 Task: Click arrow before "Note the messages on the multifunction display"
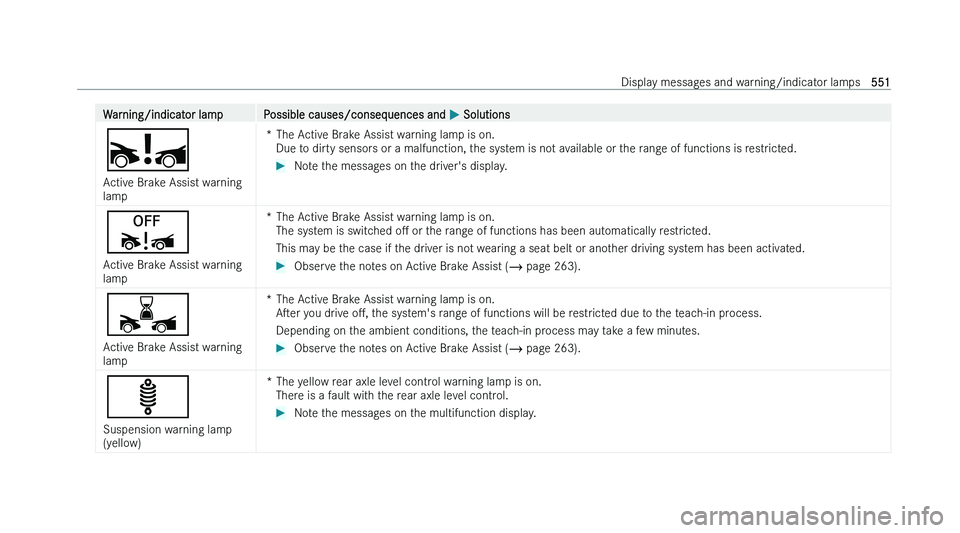[281, 413]
